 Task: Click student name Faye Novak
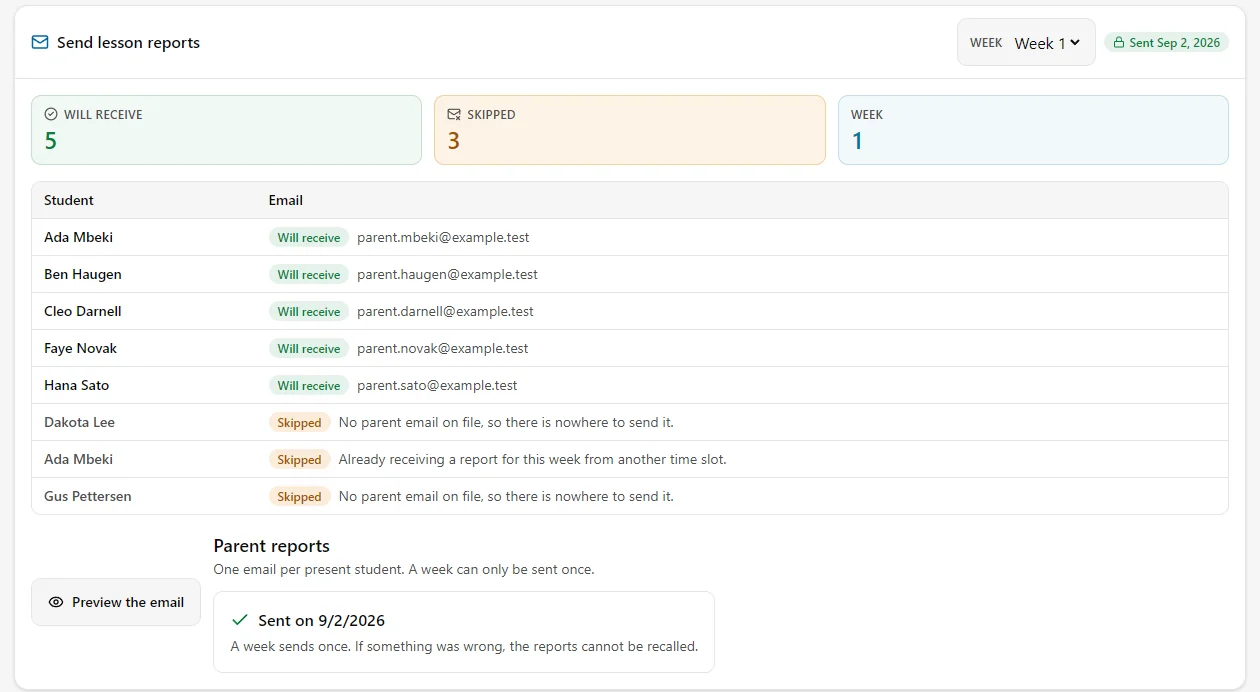[80, 348]
